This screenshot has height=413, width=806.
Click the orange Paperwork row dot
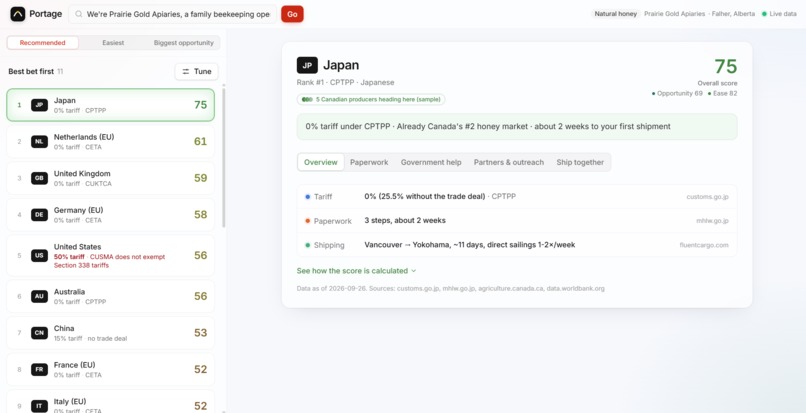pyautogui.click(x=307, y=221)
